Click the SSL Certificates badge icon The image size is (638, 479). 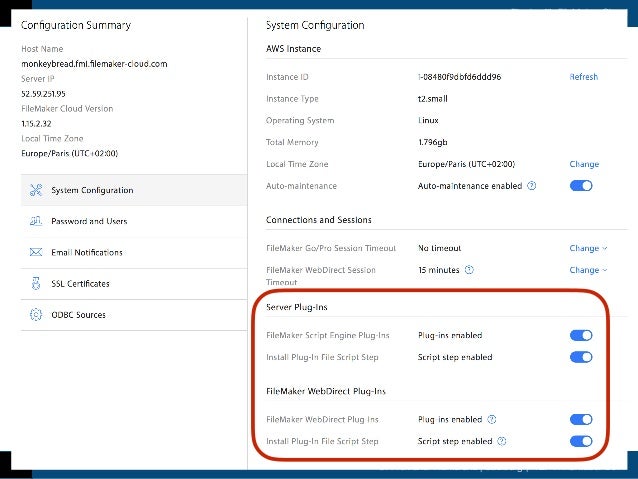(x=36, y=283)
